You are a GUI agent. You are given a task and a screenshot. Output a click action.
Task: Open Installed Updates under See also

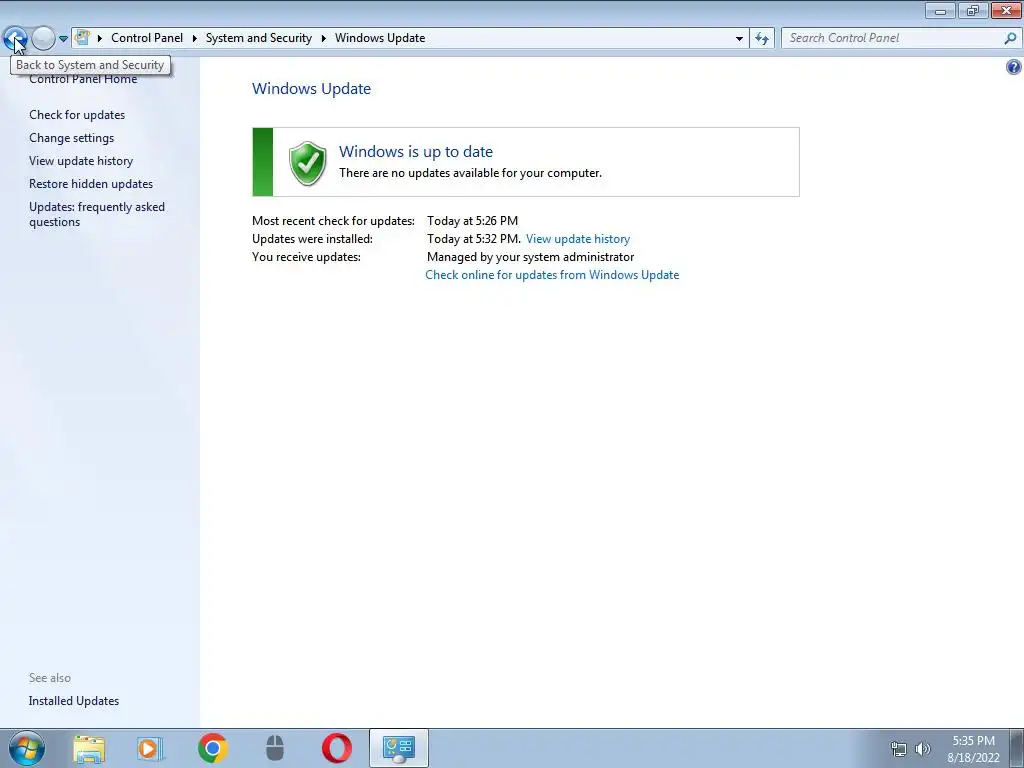[x=74, y=701]
